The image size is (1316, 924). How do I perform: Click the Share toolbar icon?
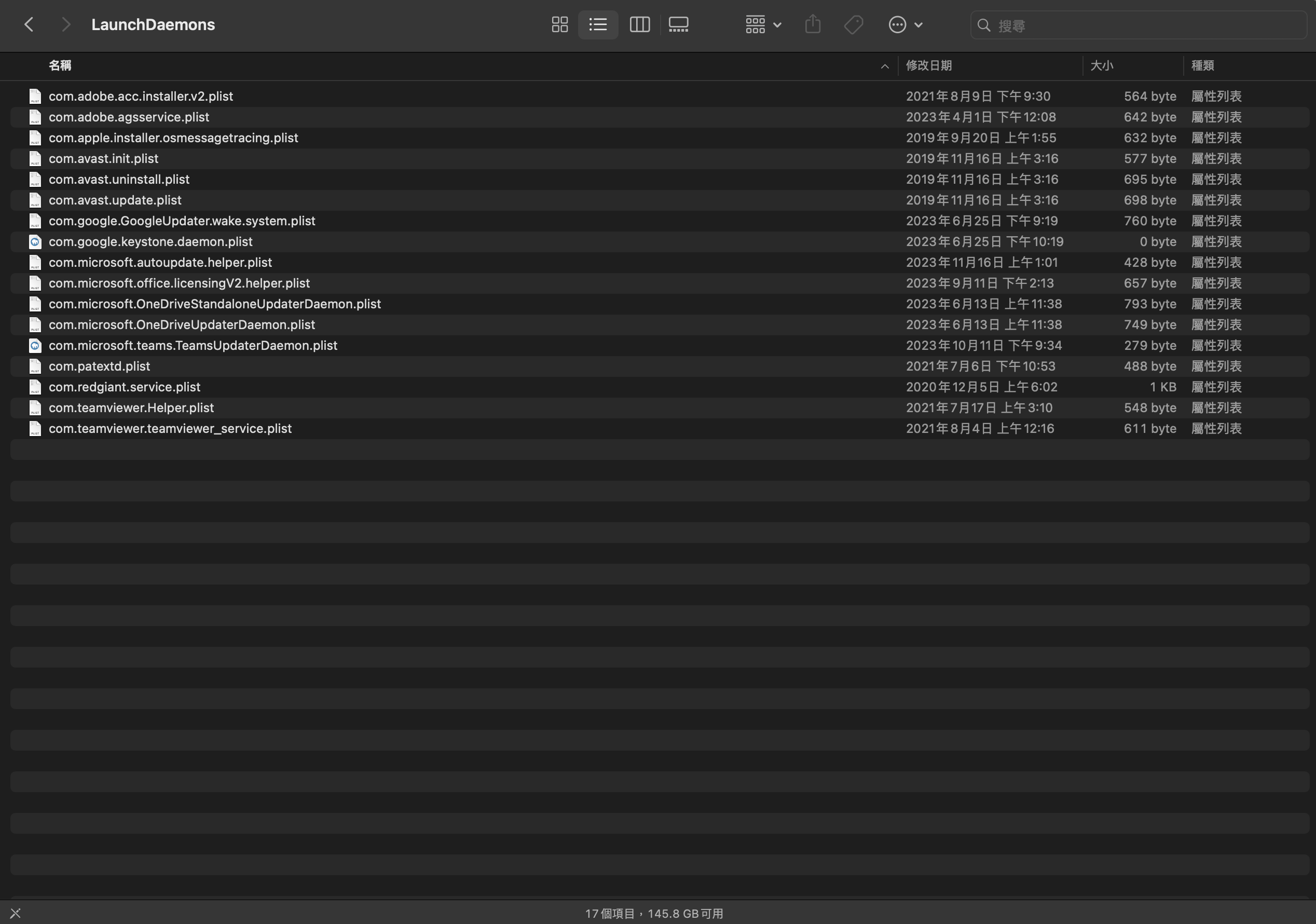pyautogui.click(x=812, y=24)
